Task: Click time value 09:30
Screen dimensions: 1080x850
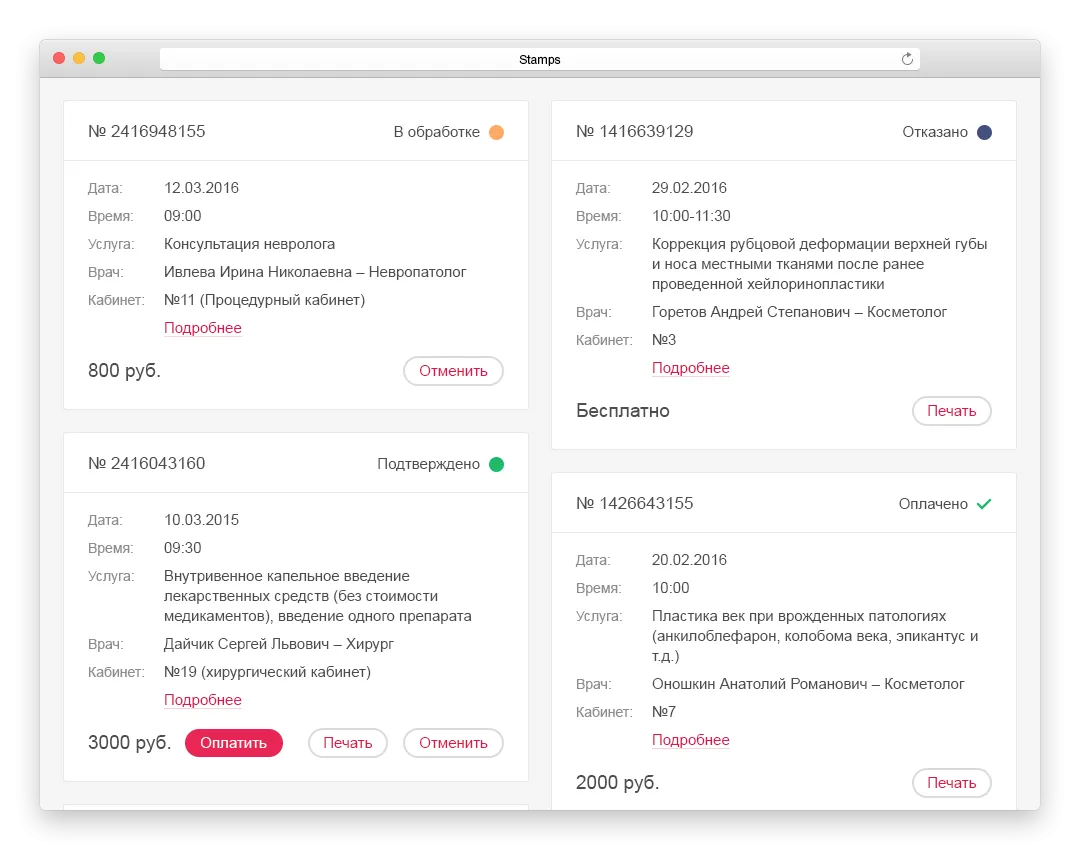Action: pyautogui.click(x=183, y=548)
